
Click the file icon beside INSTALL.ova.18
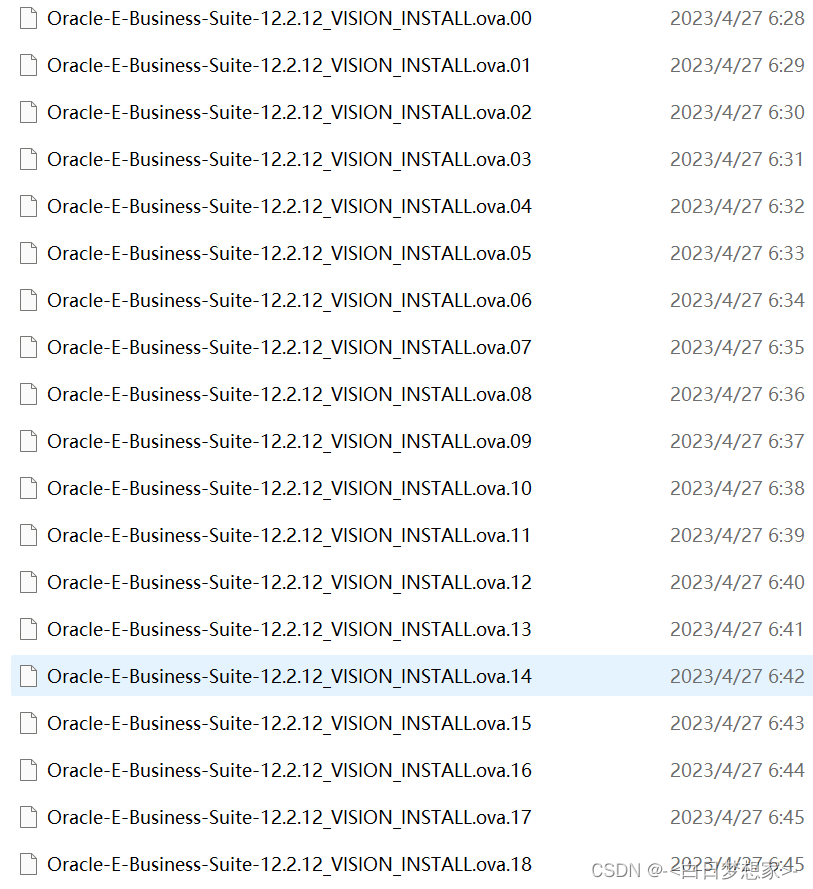tap(27, 864)
